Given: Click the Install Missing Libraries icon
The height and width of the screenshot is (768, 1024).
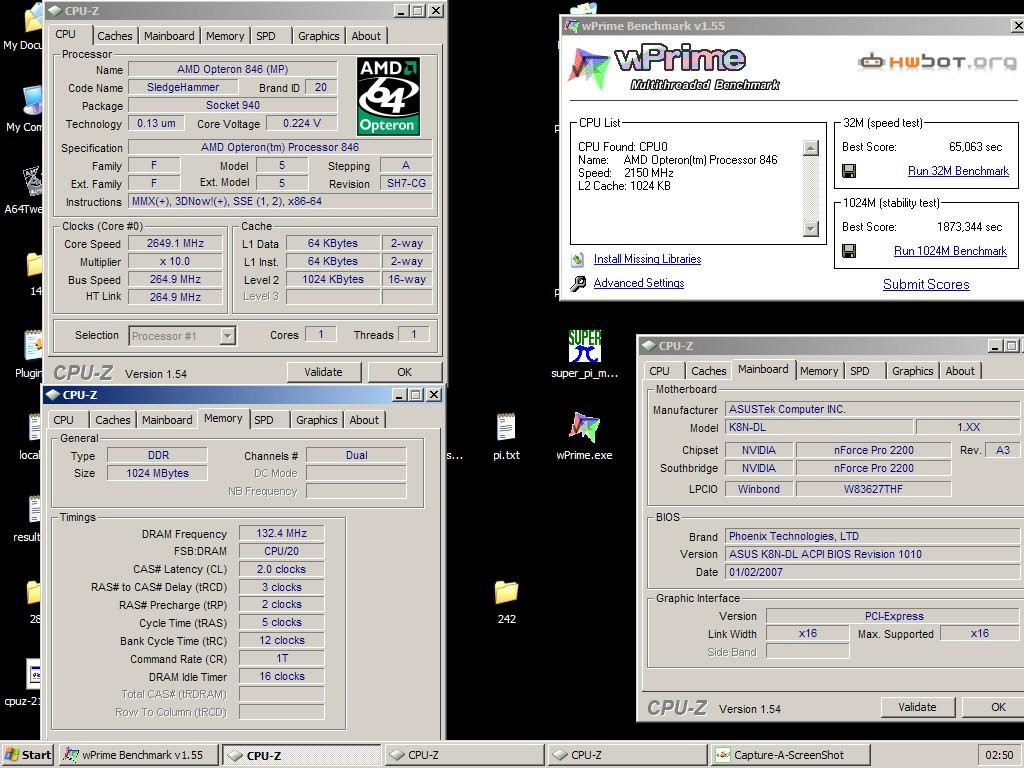Looking at the screenshot, I should (577, 259).
